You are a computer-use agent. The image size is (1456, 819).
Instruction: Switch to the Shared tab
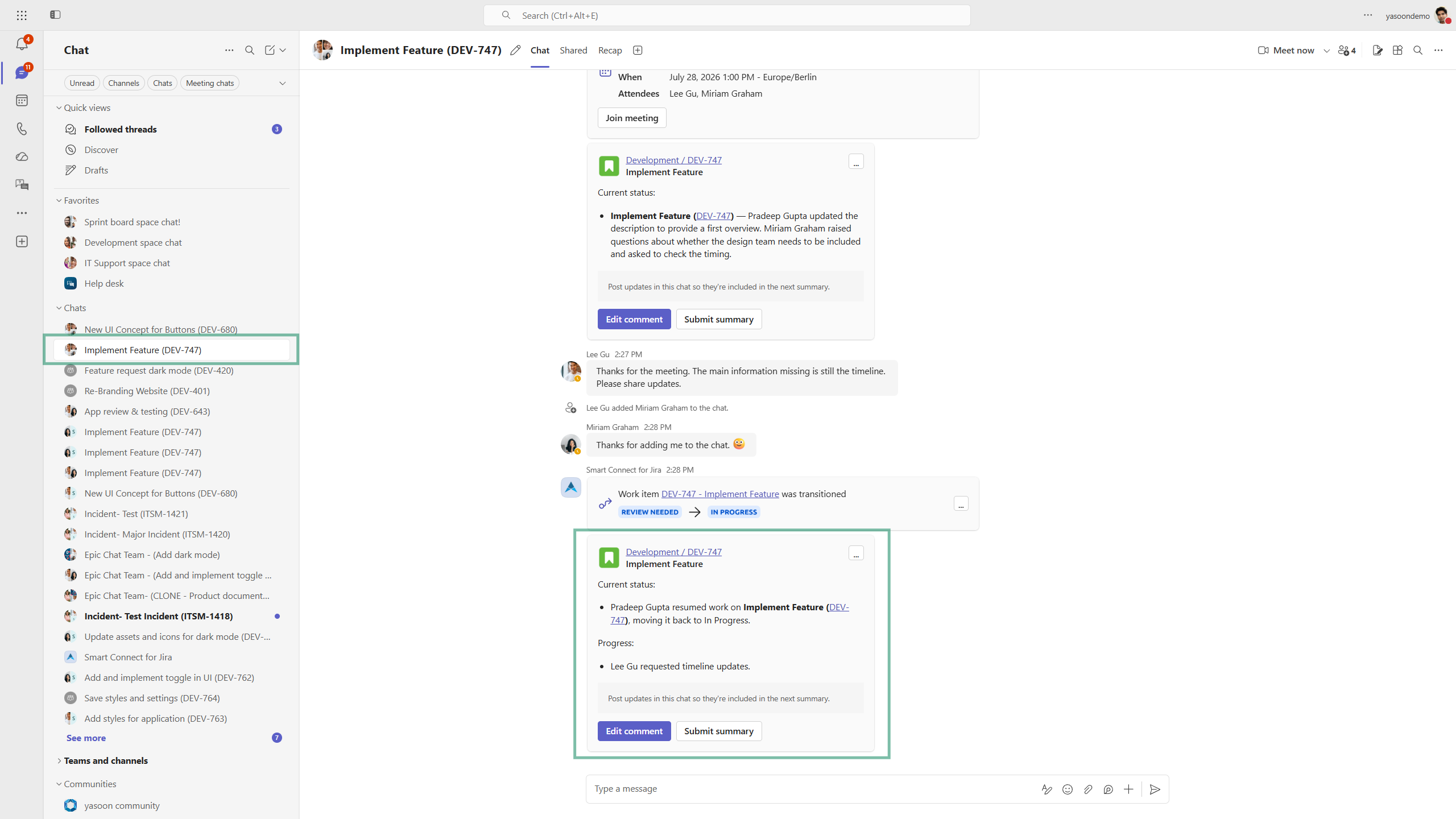click(573, 50)
